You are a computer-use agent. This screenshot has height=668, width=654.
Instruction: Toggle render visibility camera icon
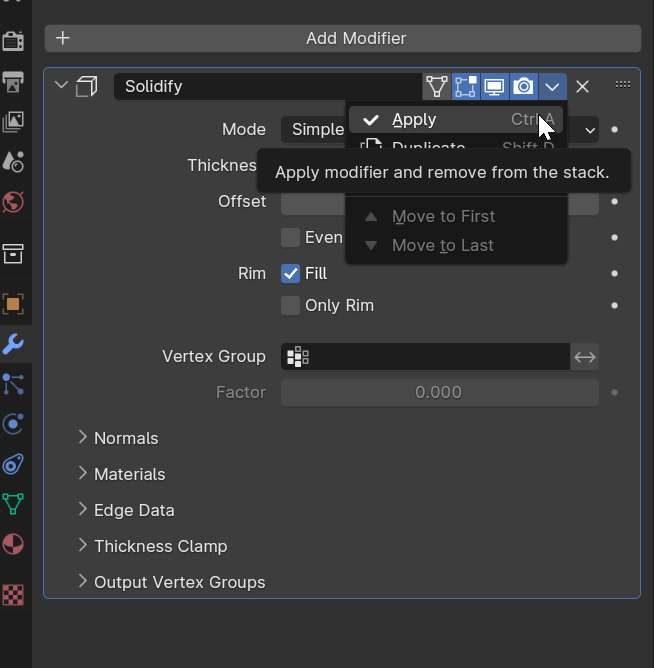(524, 86)
